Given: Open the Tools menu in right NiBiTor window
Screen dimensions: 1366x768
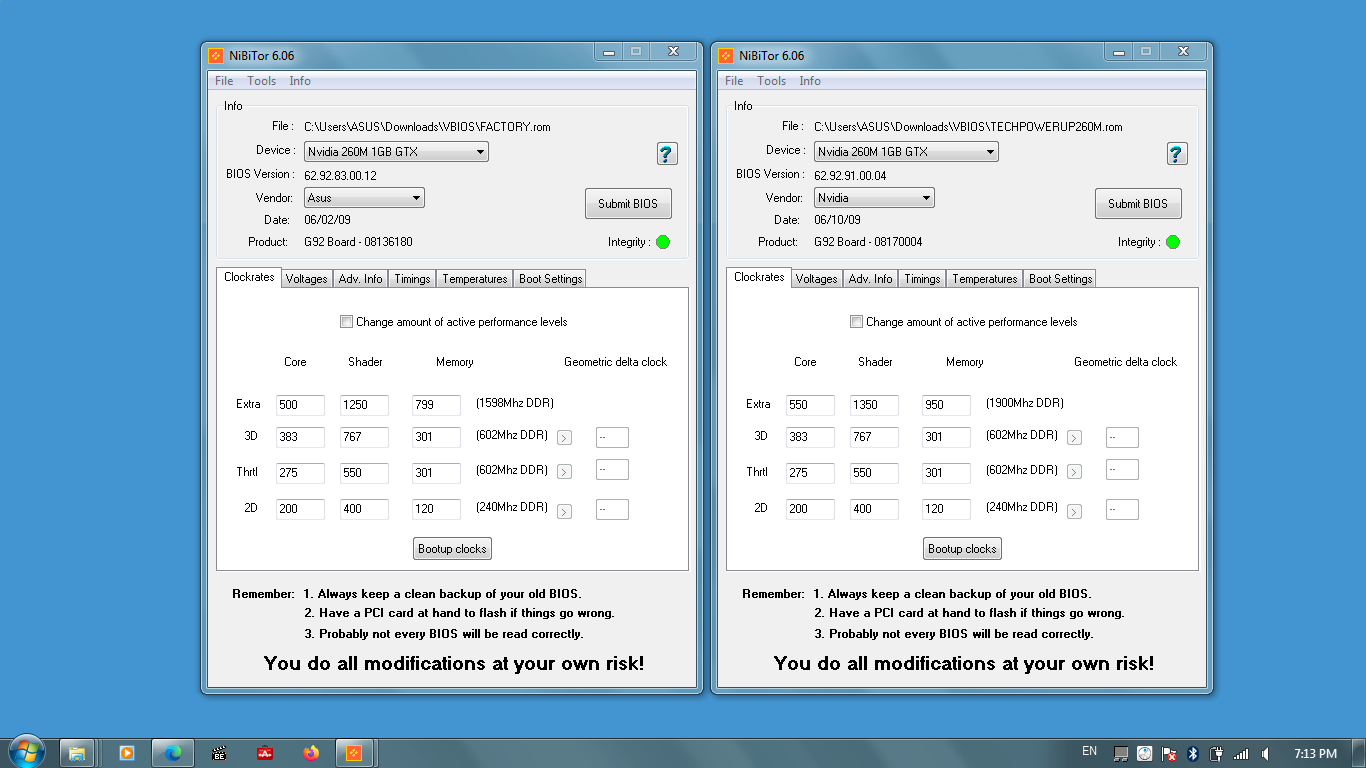Looking at the screenshot, I should coord(771,81).
